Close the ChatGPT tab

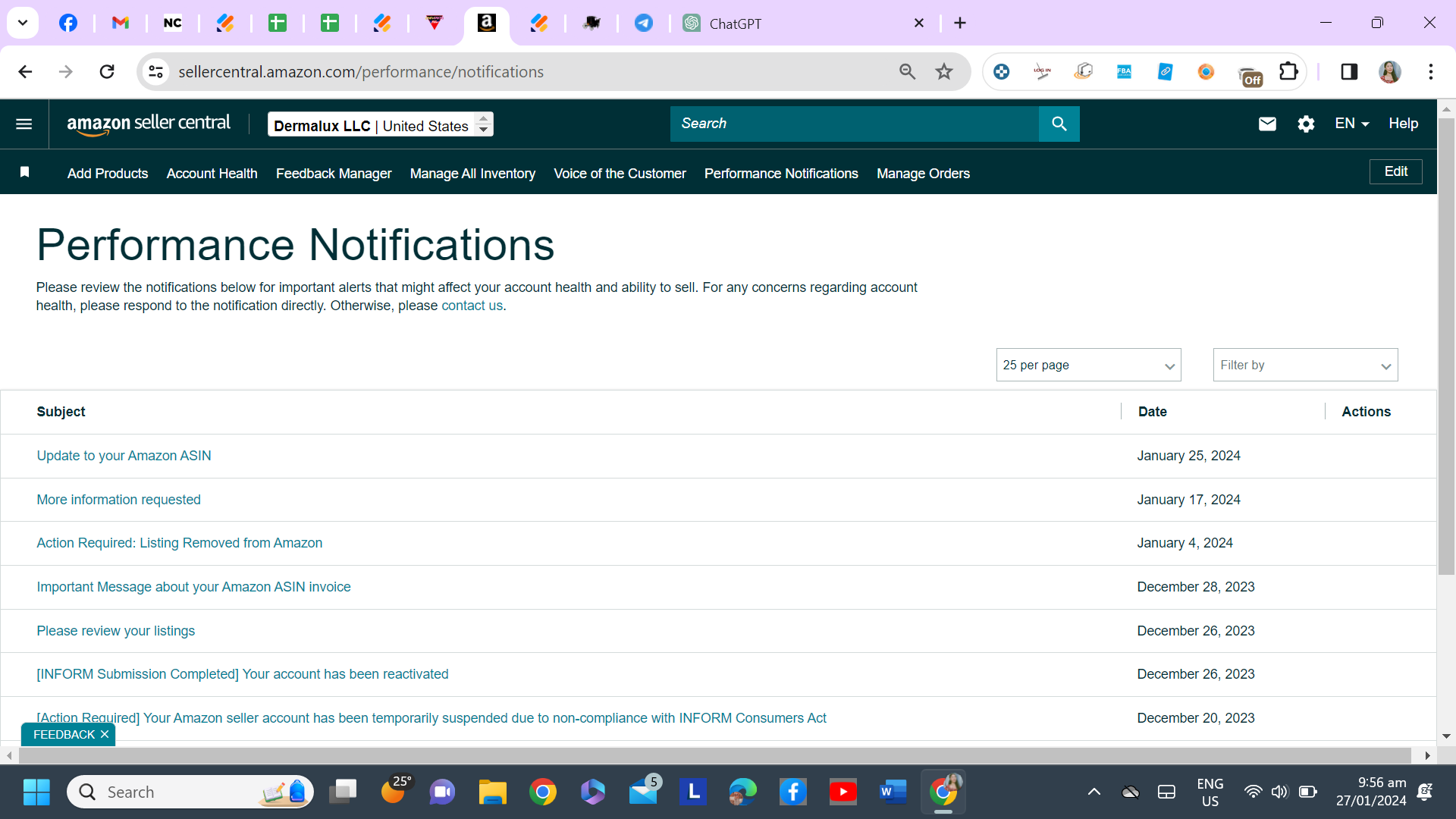pos(919,24)
